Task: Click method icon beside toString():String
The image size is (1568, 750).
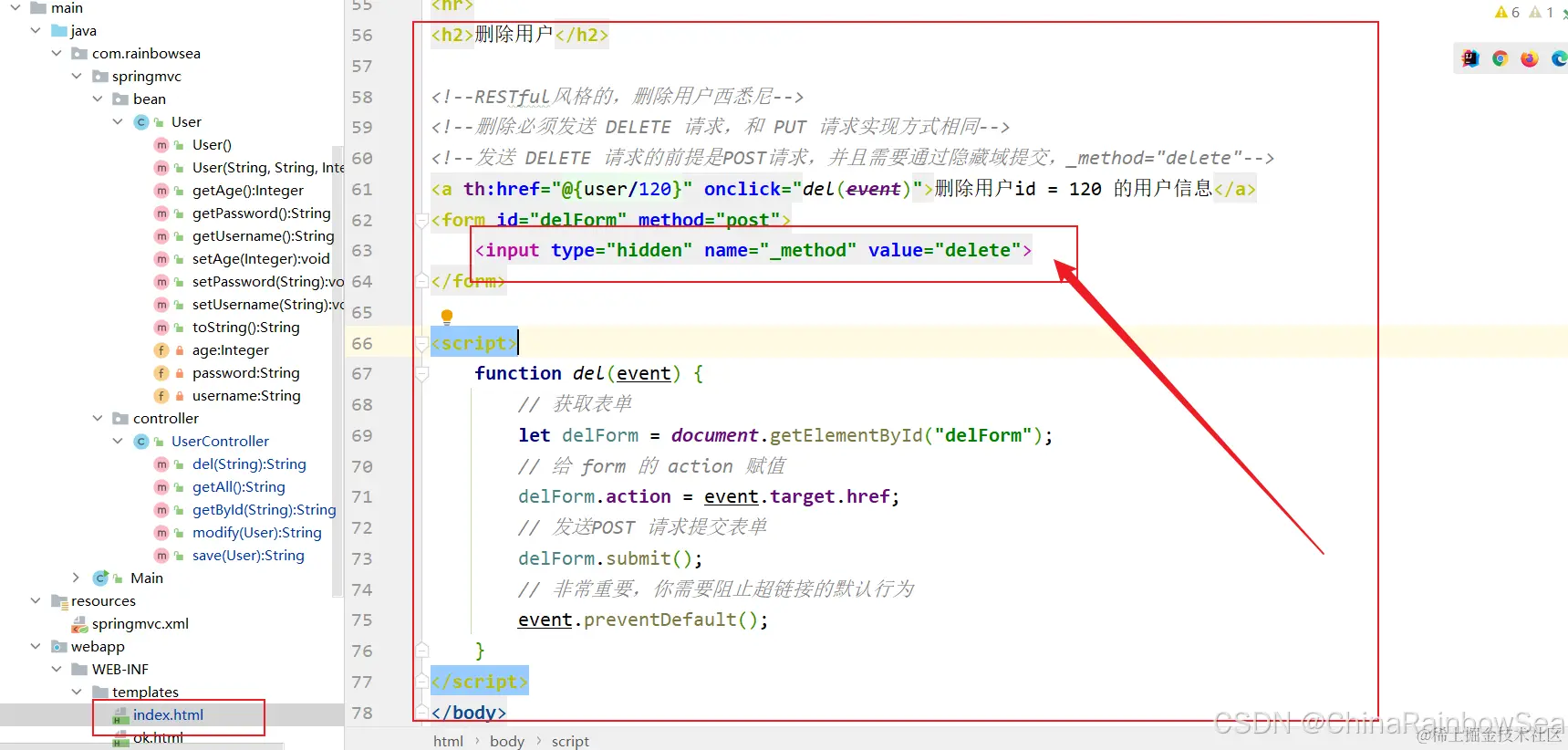Action: 161,327
